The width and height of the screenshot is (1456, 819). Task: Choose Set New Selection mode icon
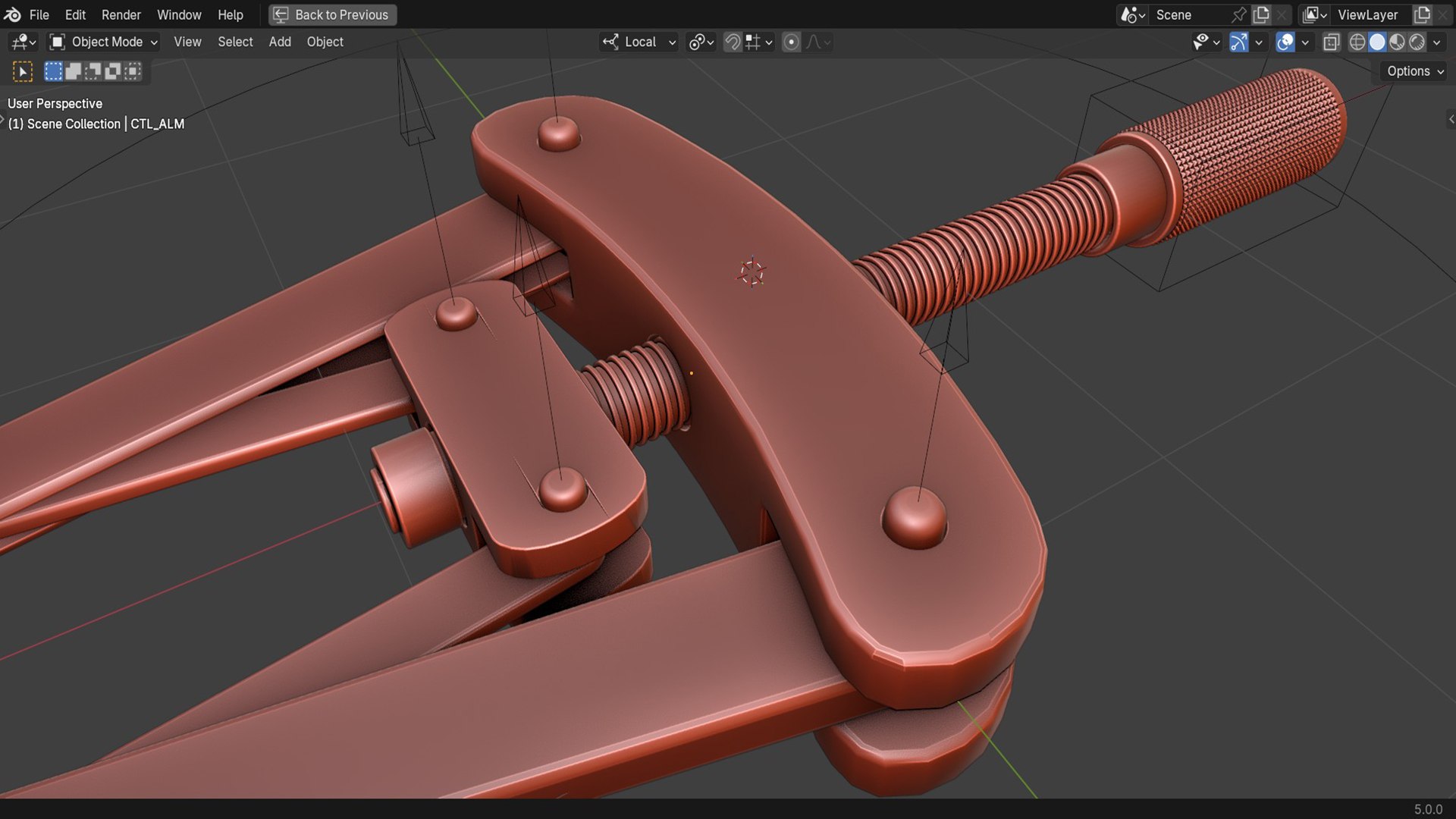point(53,71)
